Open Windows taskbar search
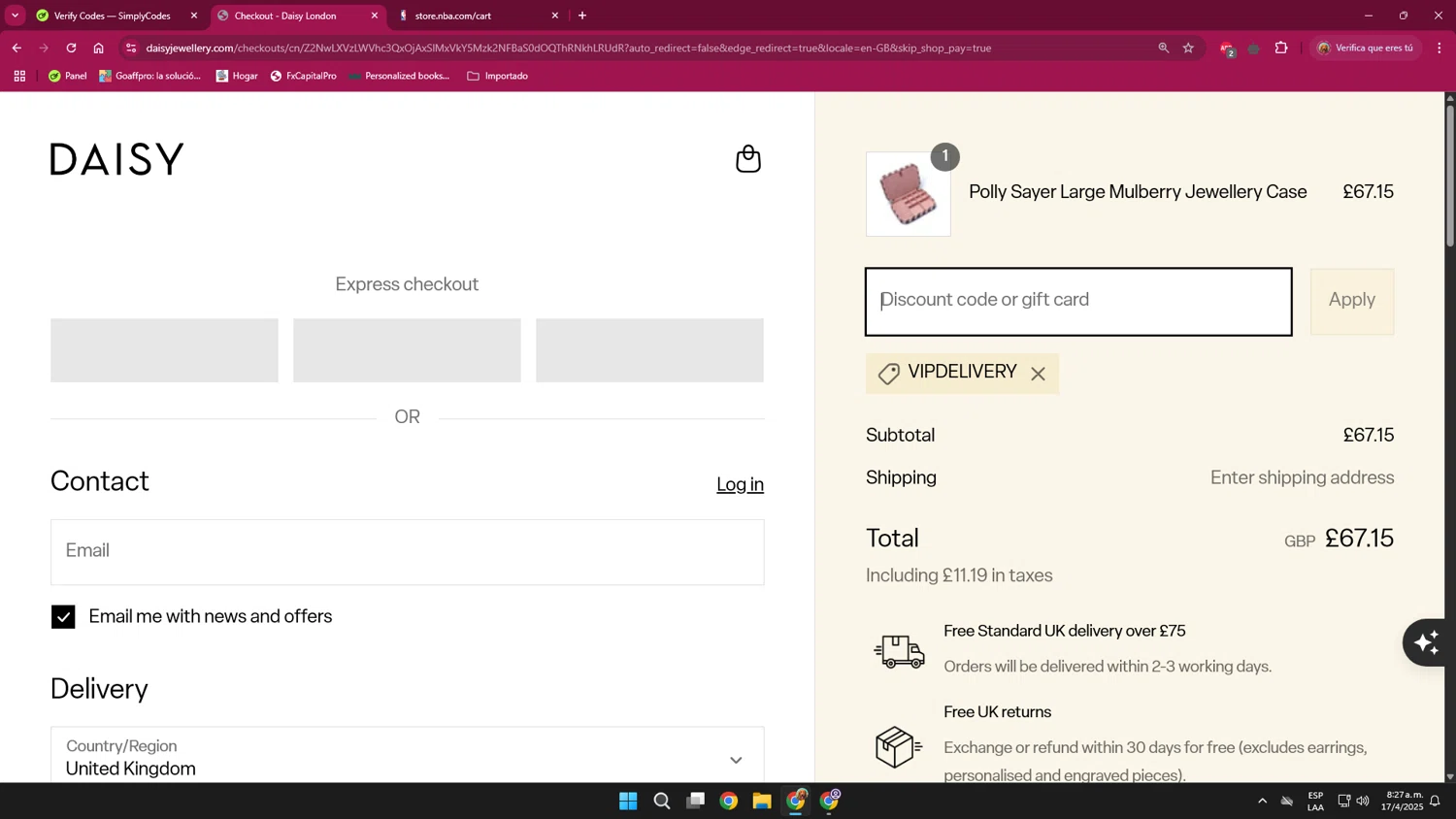Image resolution: width=1456 pixels, height=819 pixels. tap(662, 801)
